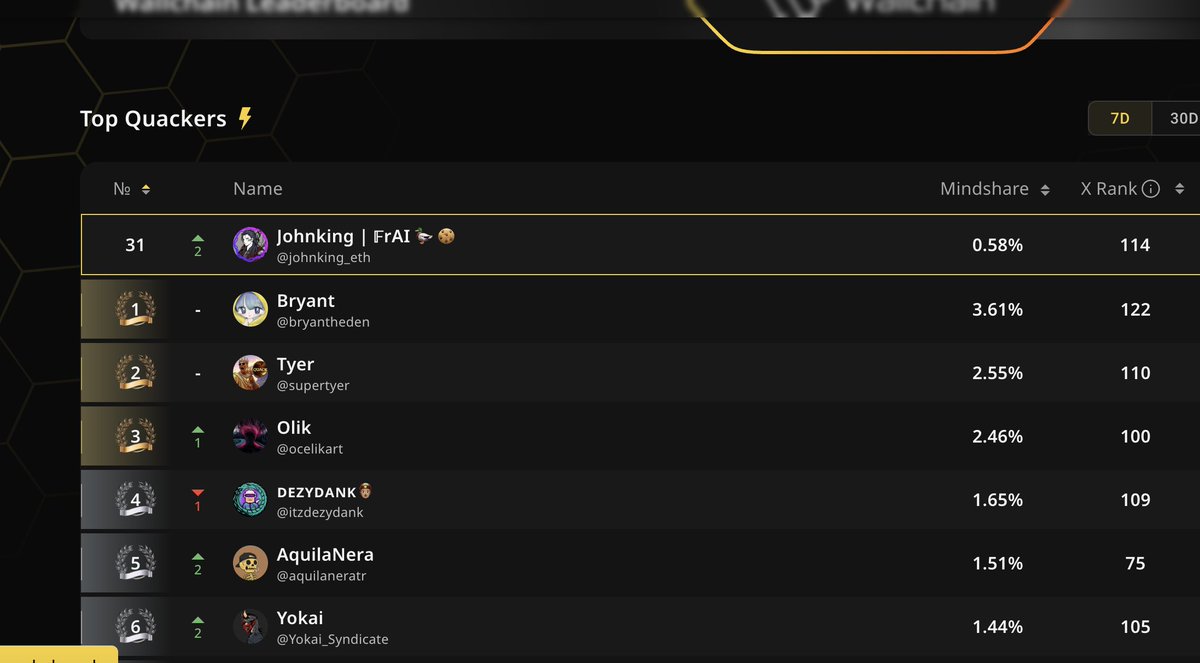Open Yokai's profile avatar
Image resolution: width=1200 pixels, height=663 pixels.
click(x=250, y=627)
